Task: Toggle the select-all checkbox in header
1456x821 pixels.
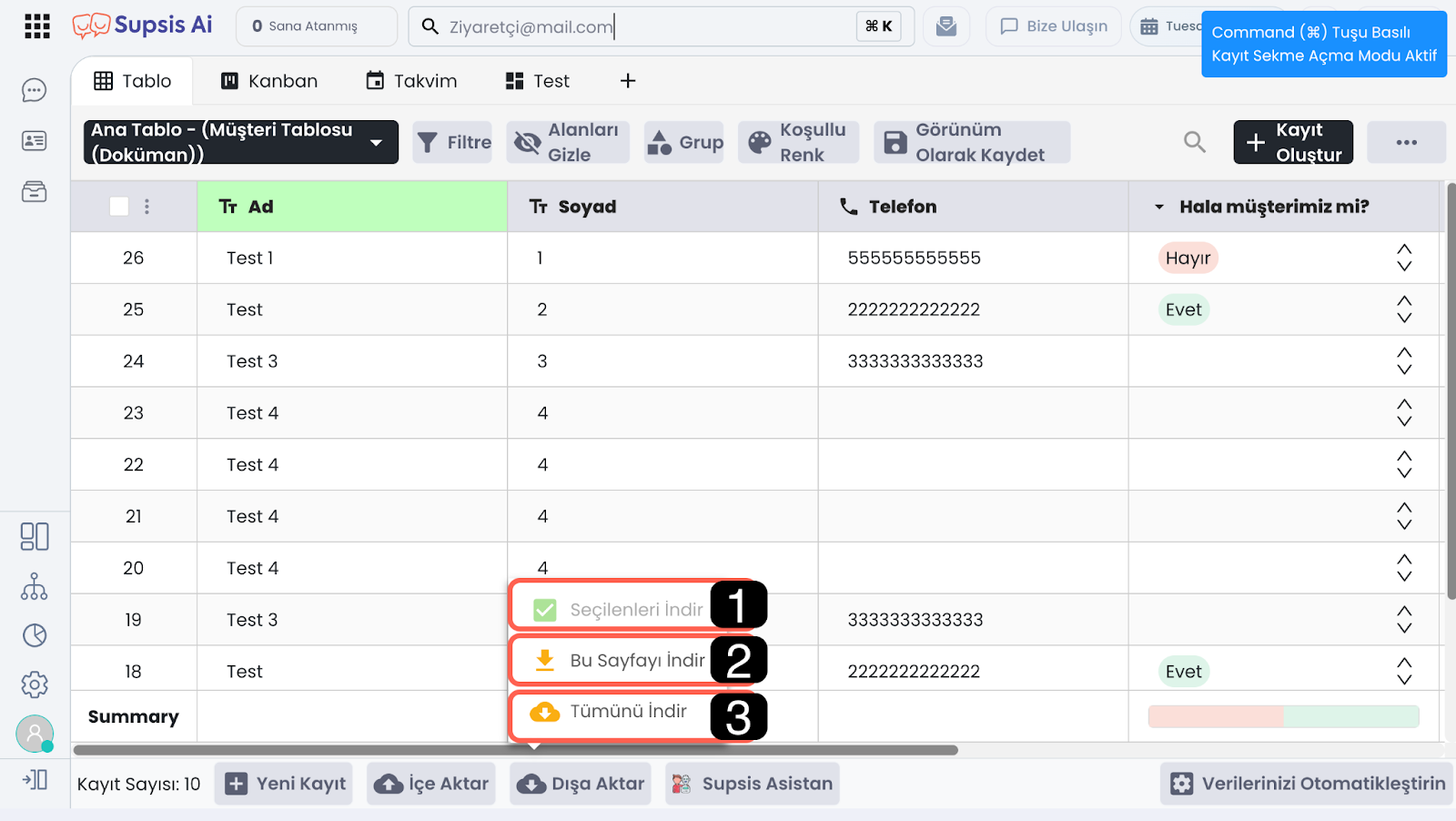Action: pos(119,207)
